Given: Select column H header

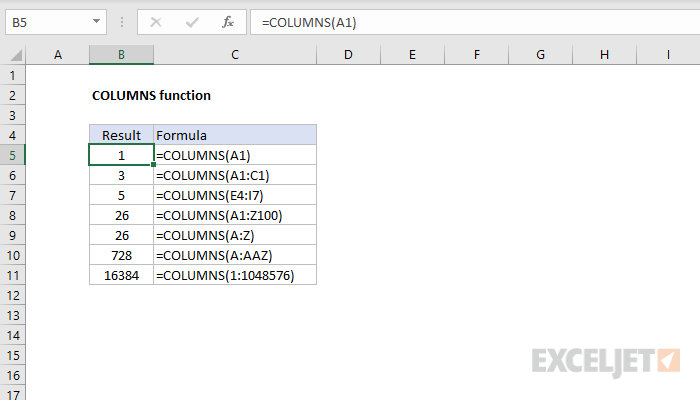Looking at the screenshot, I should pos(604,54).
